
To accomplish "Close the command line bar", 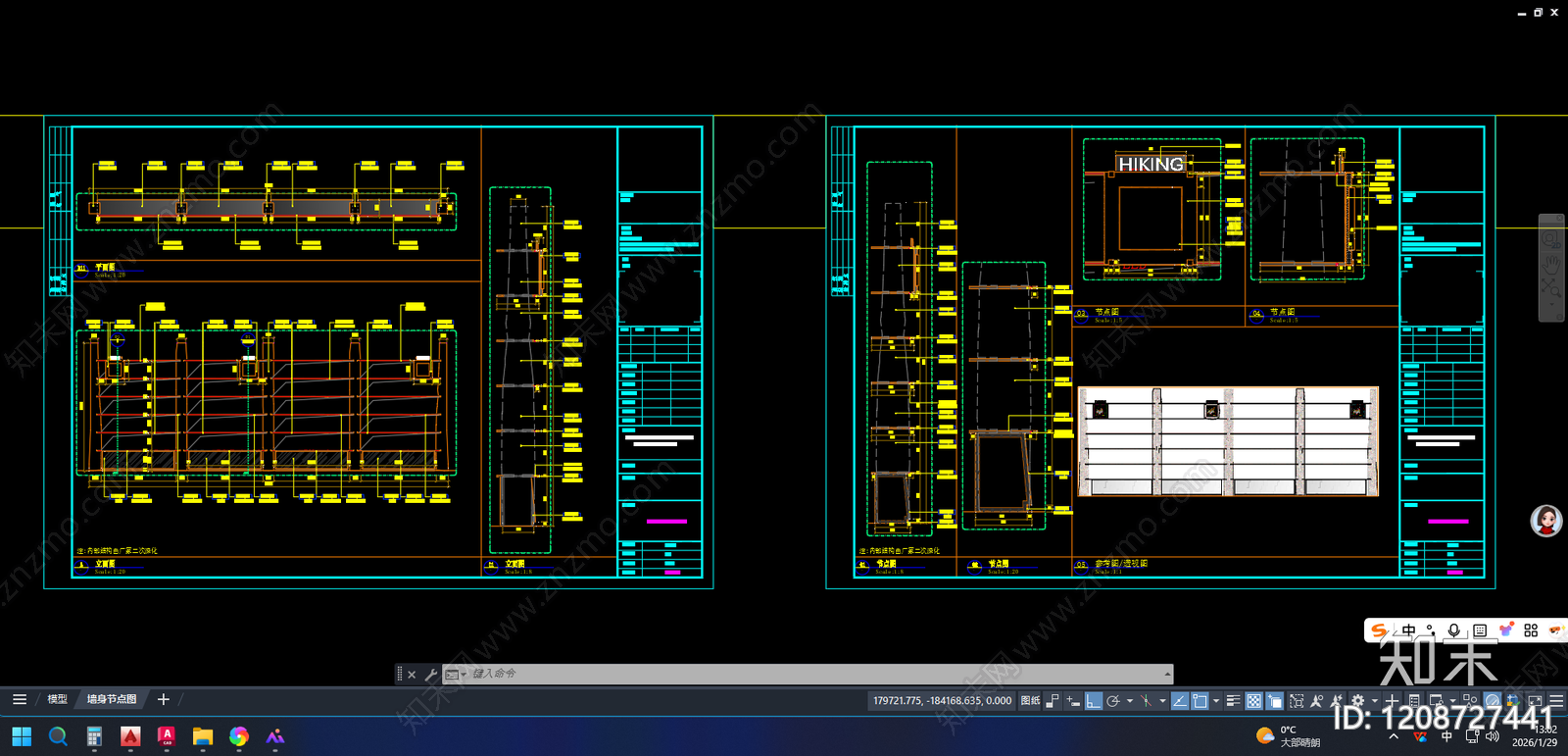I will click(x=412, y=675).
